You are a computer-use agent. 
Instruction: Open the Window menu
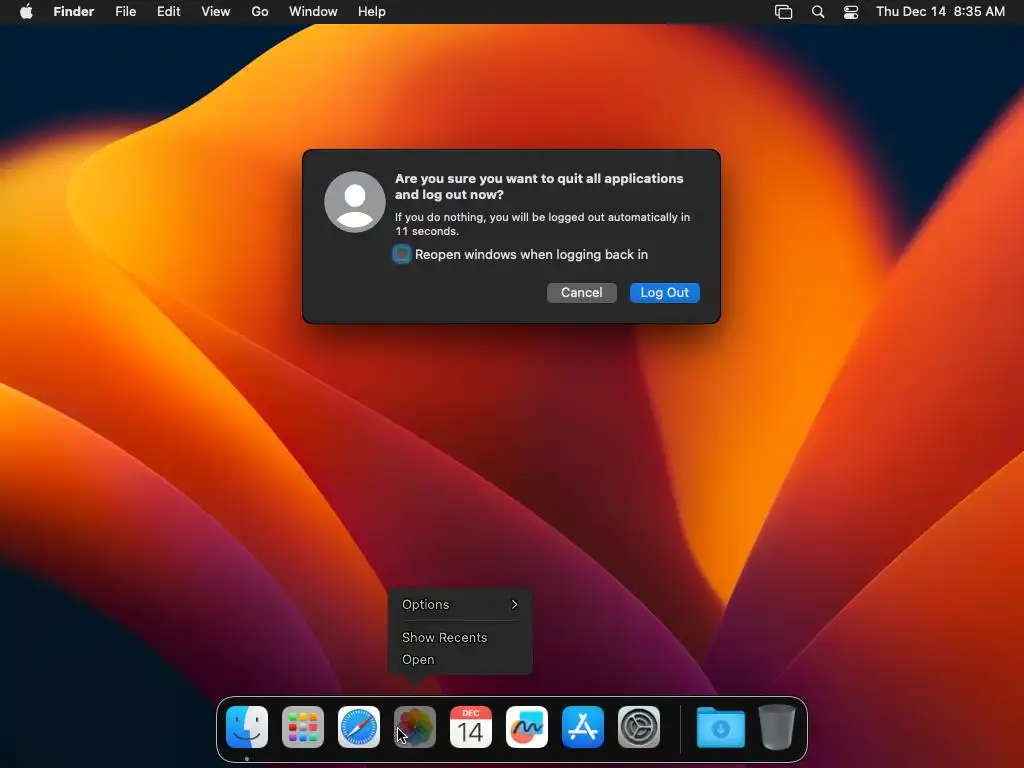313,12
